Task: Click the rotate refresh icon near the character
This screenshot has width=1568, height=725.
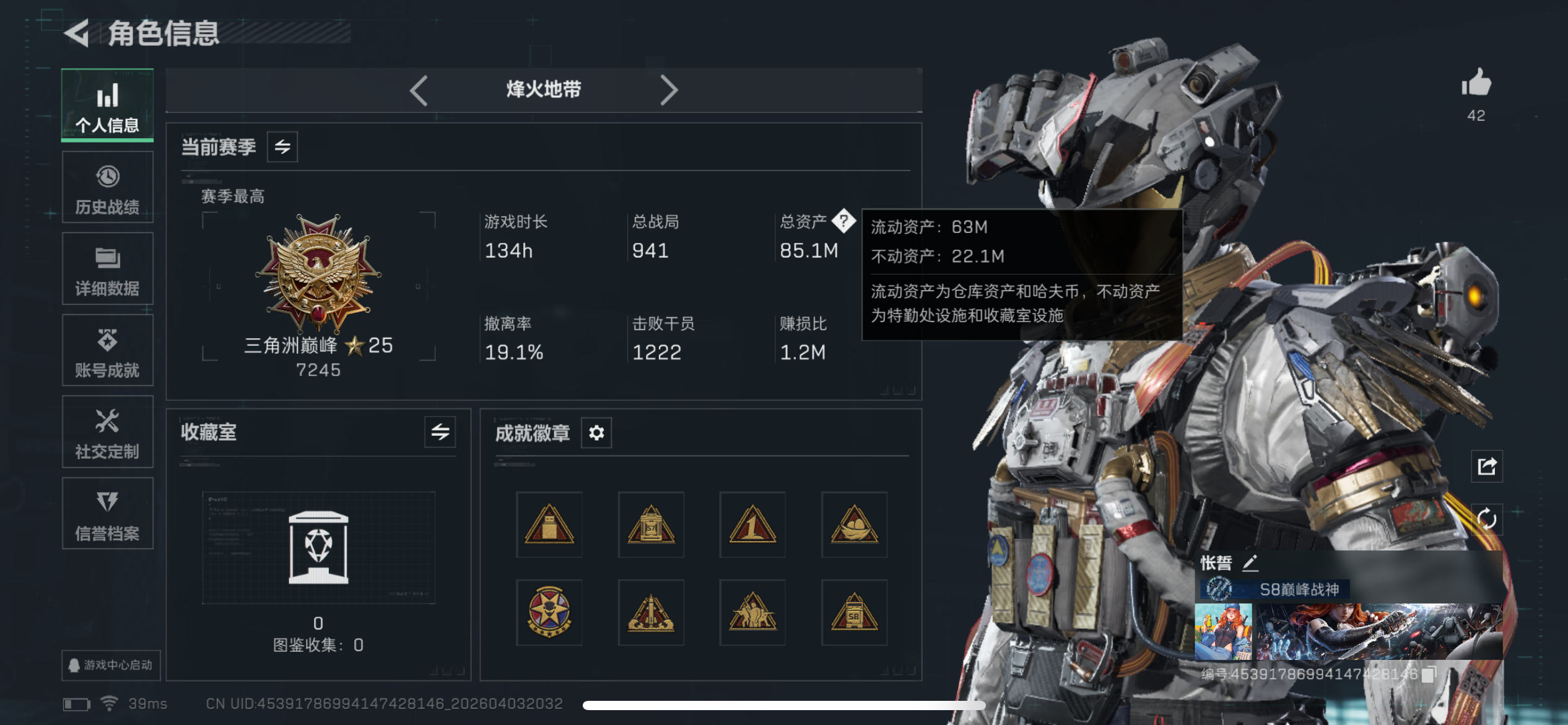Action: click(1487, 519)
